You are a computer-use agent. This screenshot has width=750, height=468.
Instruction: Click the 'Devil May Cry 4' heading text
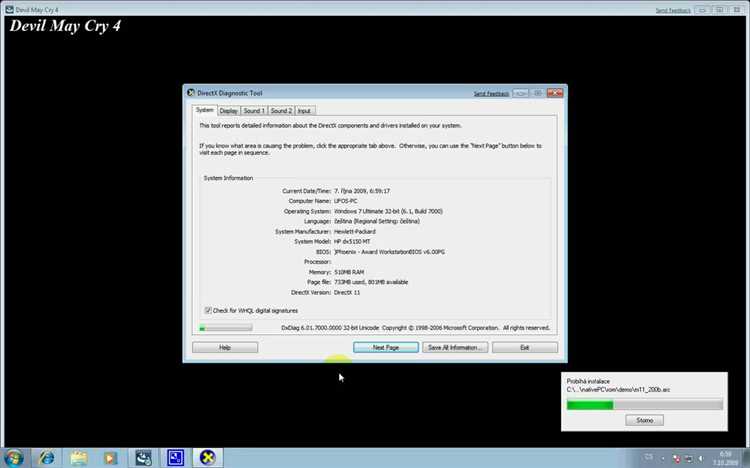pyautogui.click(x=65, y=26)
